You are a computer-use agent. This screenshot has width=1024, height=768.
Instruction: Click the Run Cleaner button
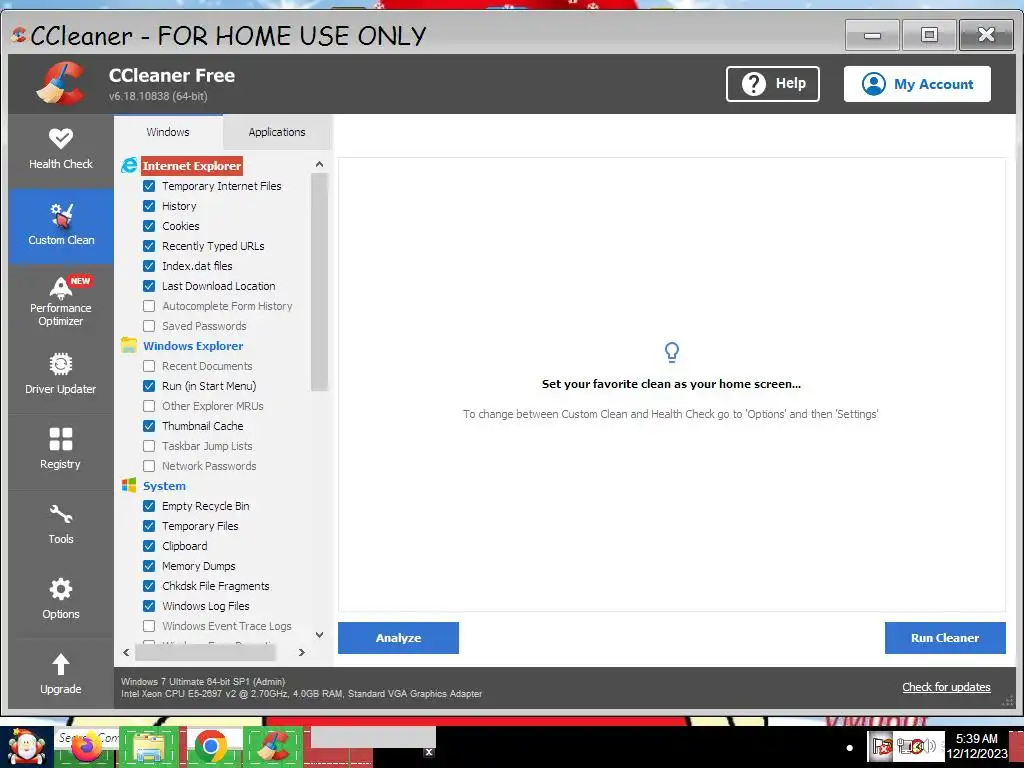click(945, 638)
